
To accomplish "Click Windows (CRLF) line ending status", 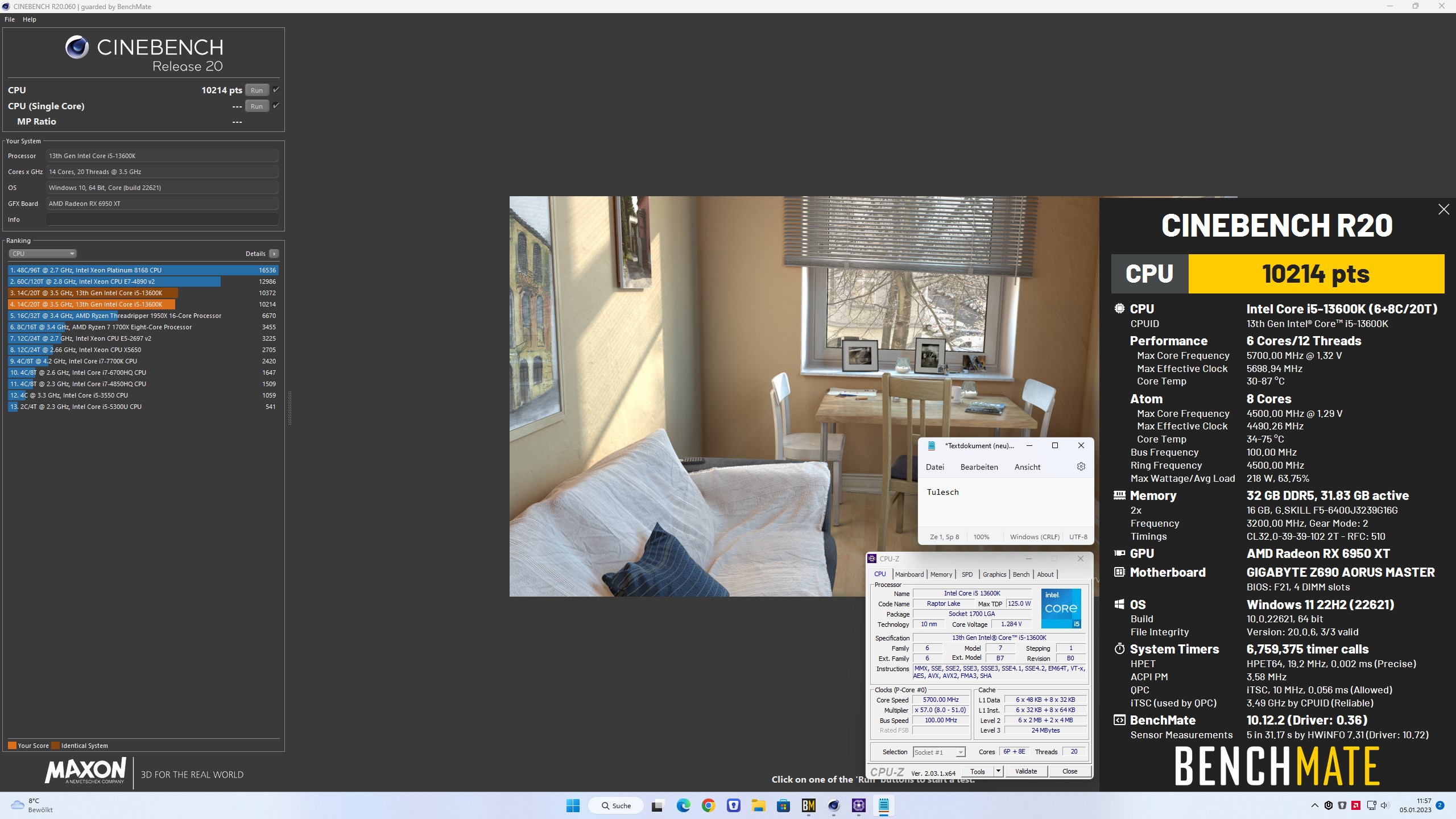I will (1035, 537).
